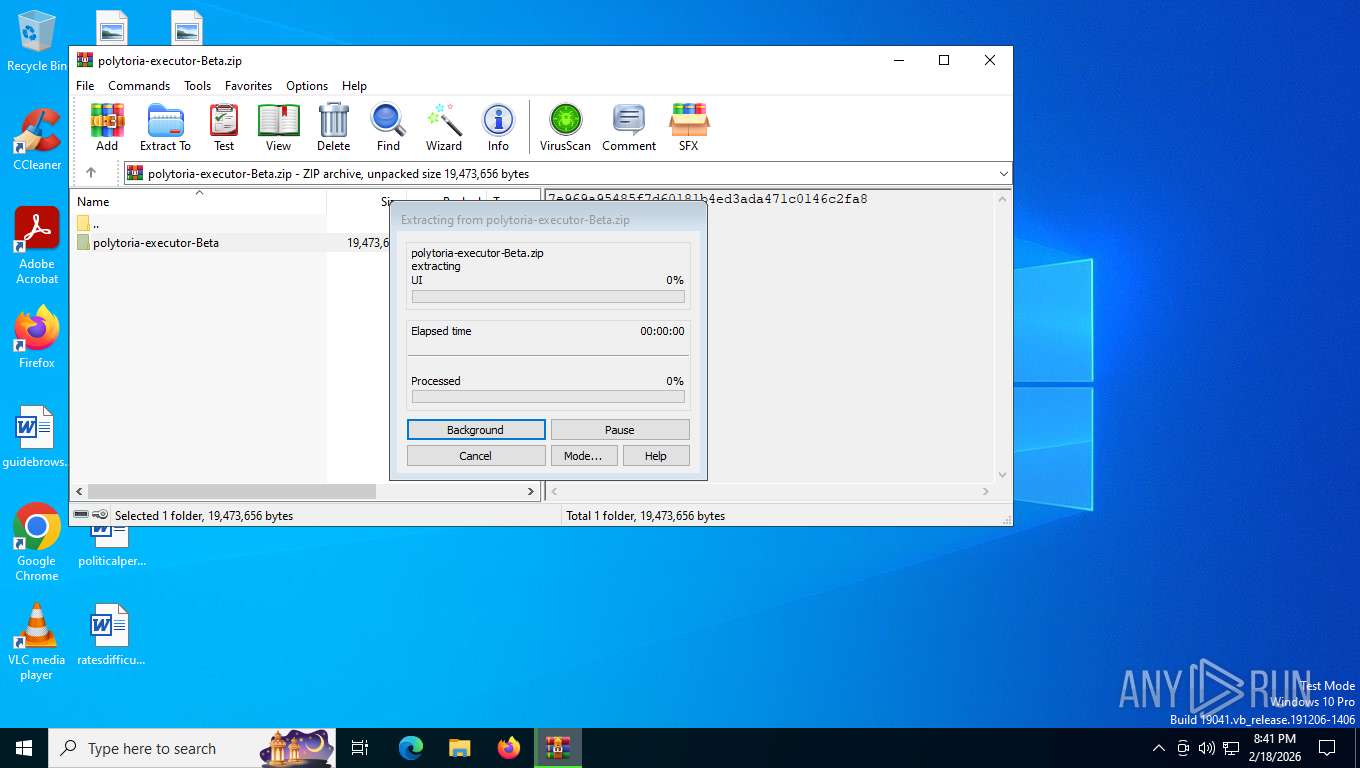This screenshot has width=1360, height=768.
Task: Open the Find tool
Action: pos(388,127)
